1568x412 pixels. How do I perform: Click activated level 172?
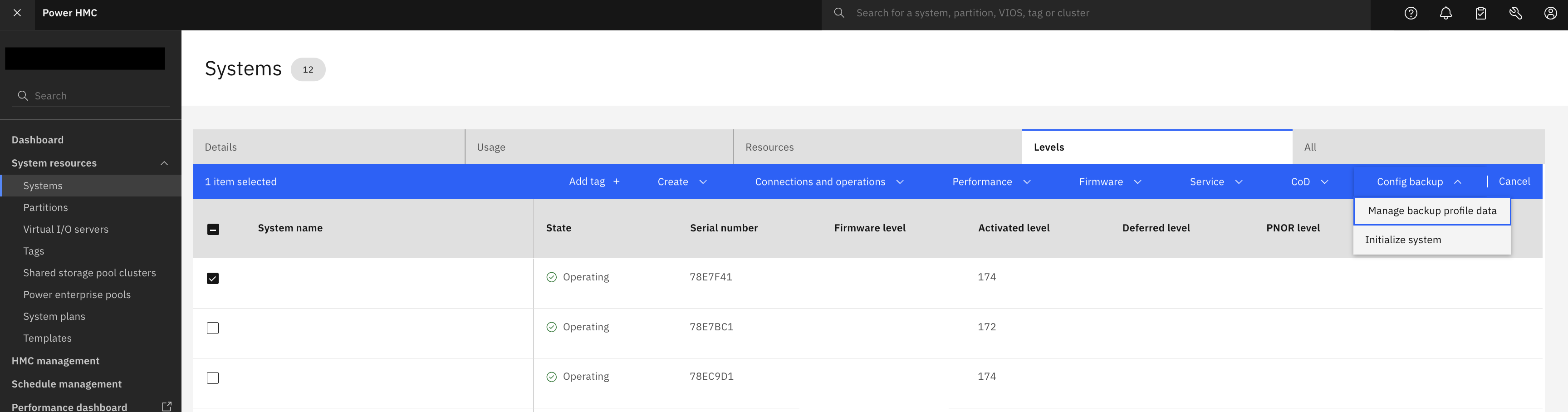987,328
